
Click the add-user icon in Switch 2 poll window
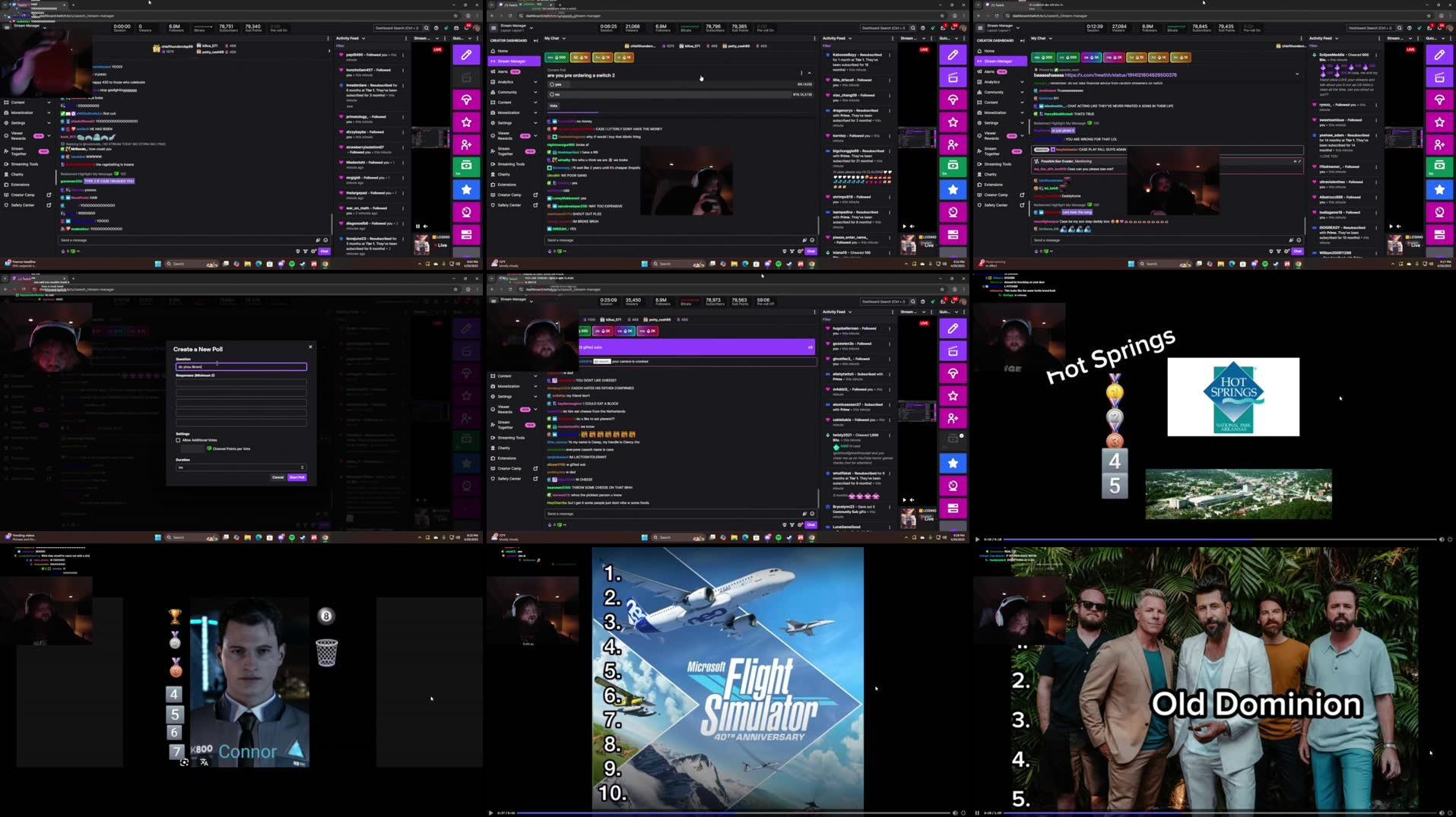(x=953, y=144)
